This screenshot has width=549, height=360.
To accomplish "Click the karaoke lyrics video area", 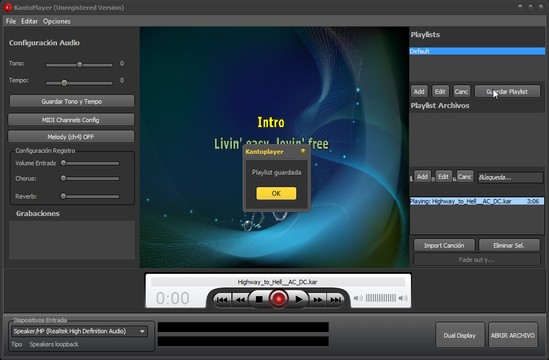I will click(274, 147).
